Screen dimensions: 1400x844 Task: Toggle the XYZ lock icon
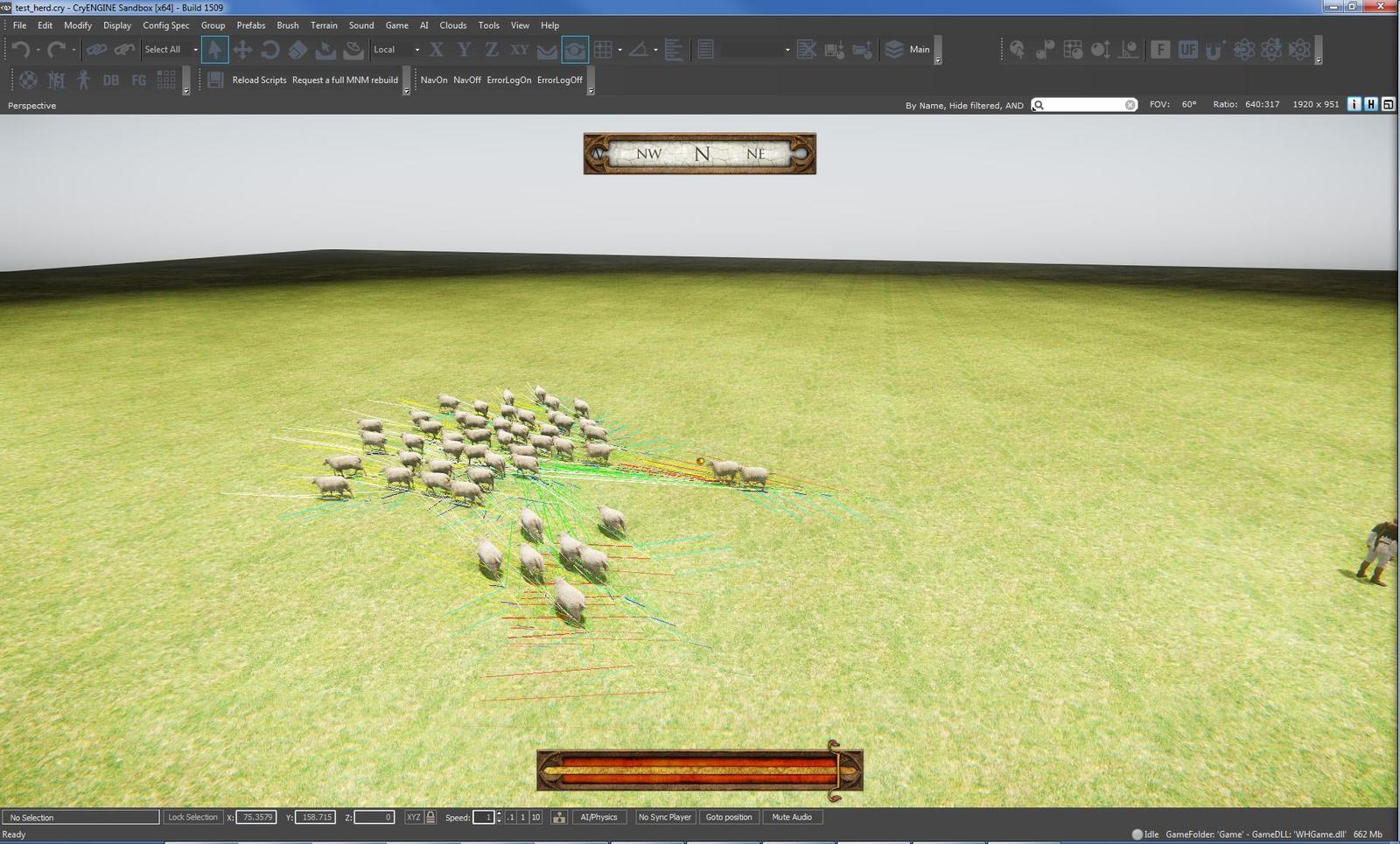click(x=430, y=817)
